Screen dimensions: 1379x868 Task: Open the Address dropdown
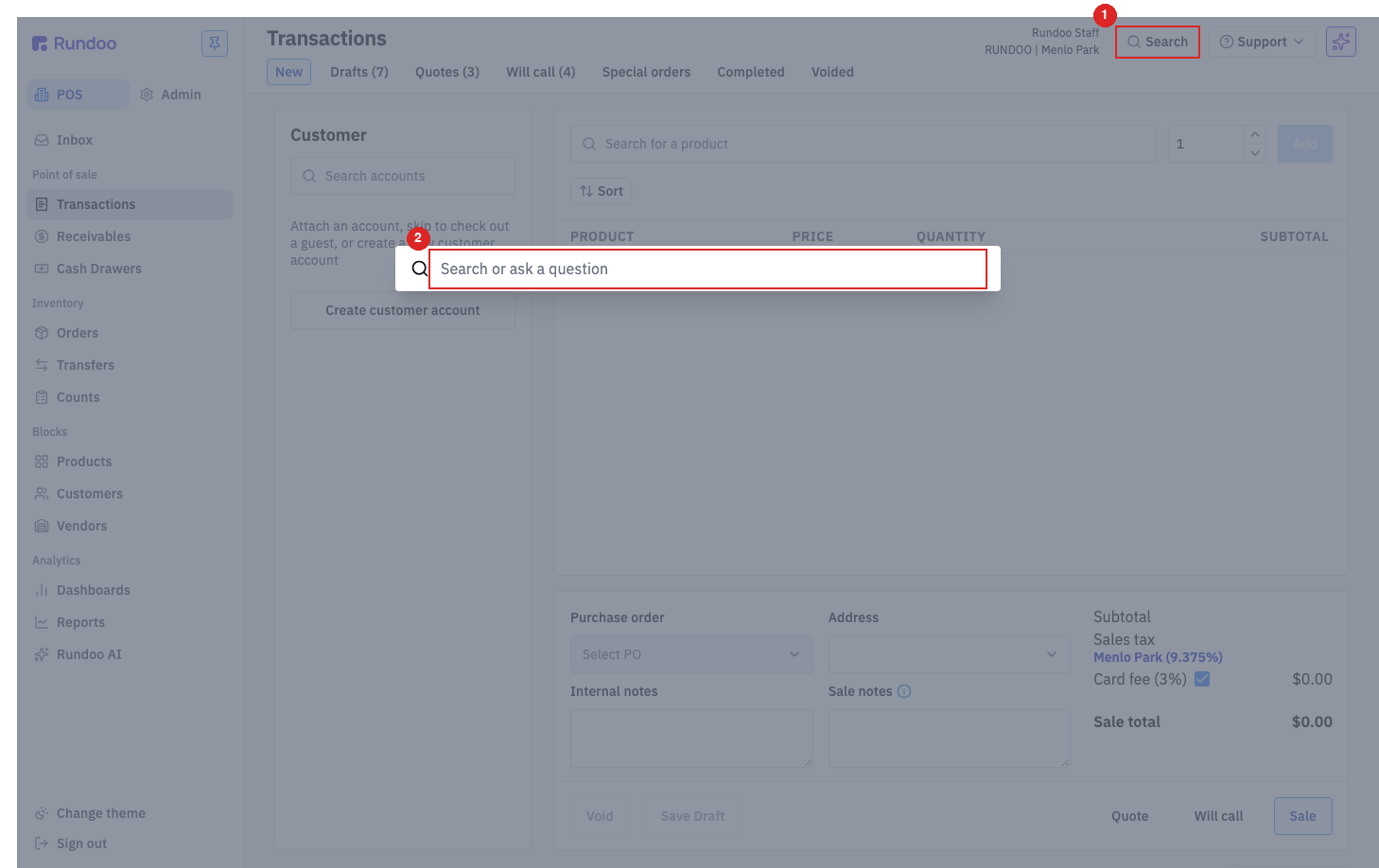coord(950,654)
